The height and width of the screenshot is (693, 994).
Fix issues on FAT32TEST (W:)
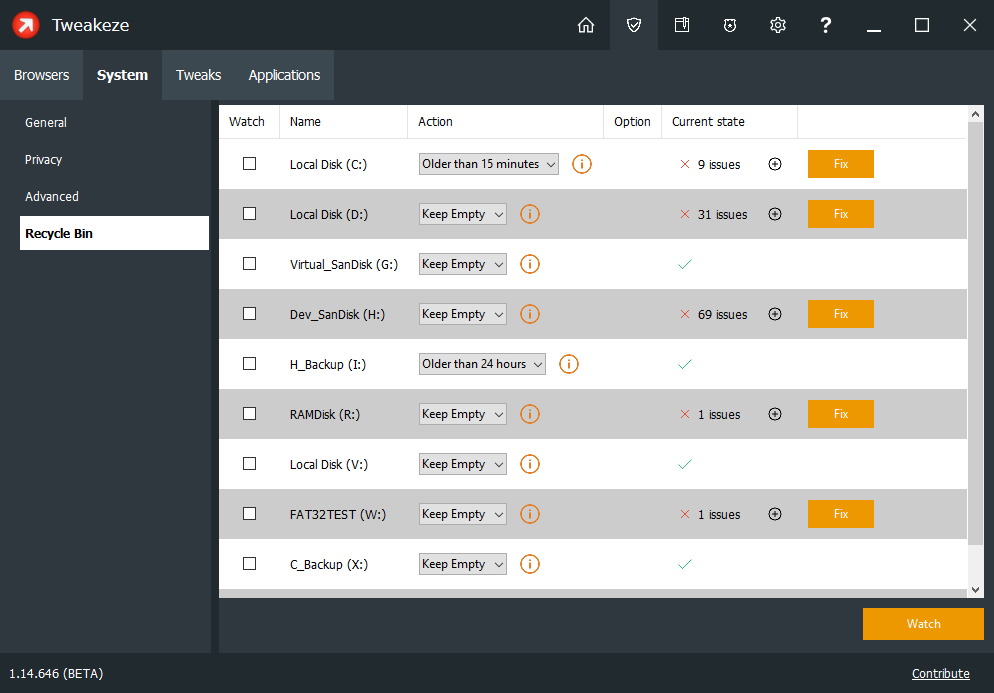(841, 514)
